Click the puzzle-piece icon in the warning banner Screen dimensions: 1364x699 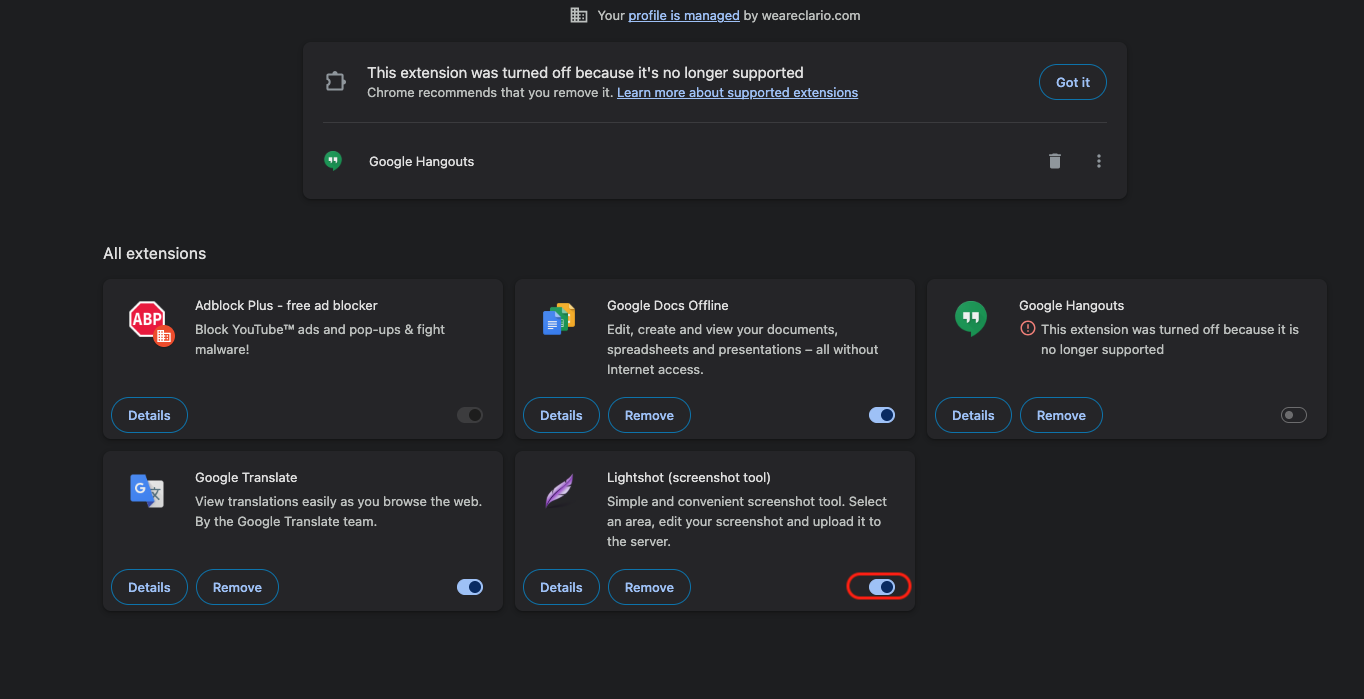point(336,82)
